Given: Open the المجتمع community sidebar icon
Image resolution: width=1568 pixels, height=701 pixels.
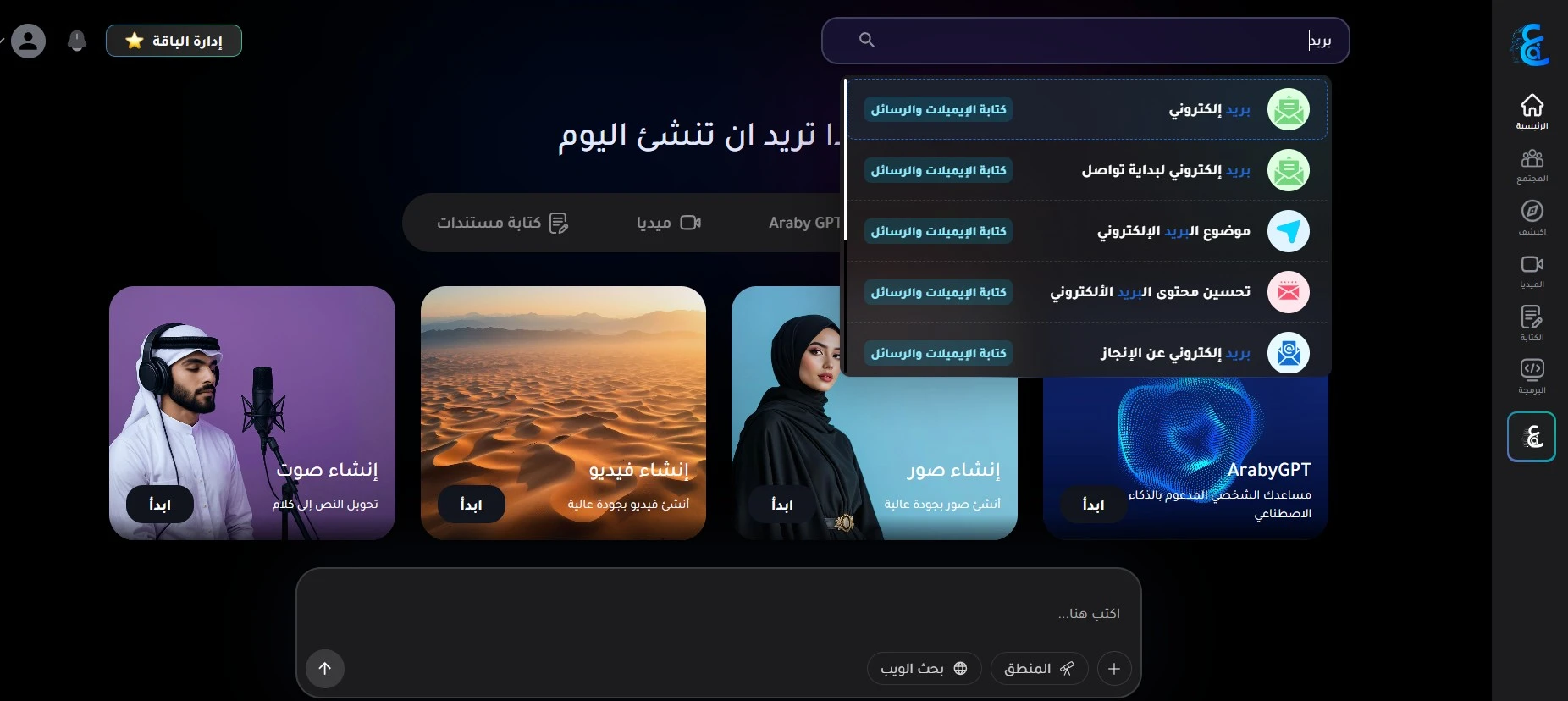Looking at the screenshot, I should [x=1532, y=165].
